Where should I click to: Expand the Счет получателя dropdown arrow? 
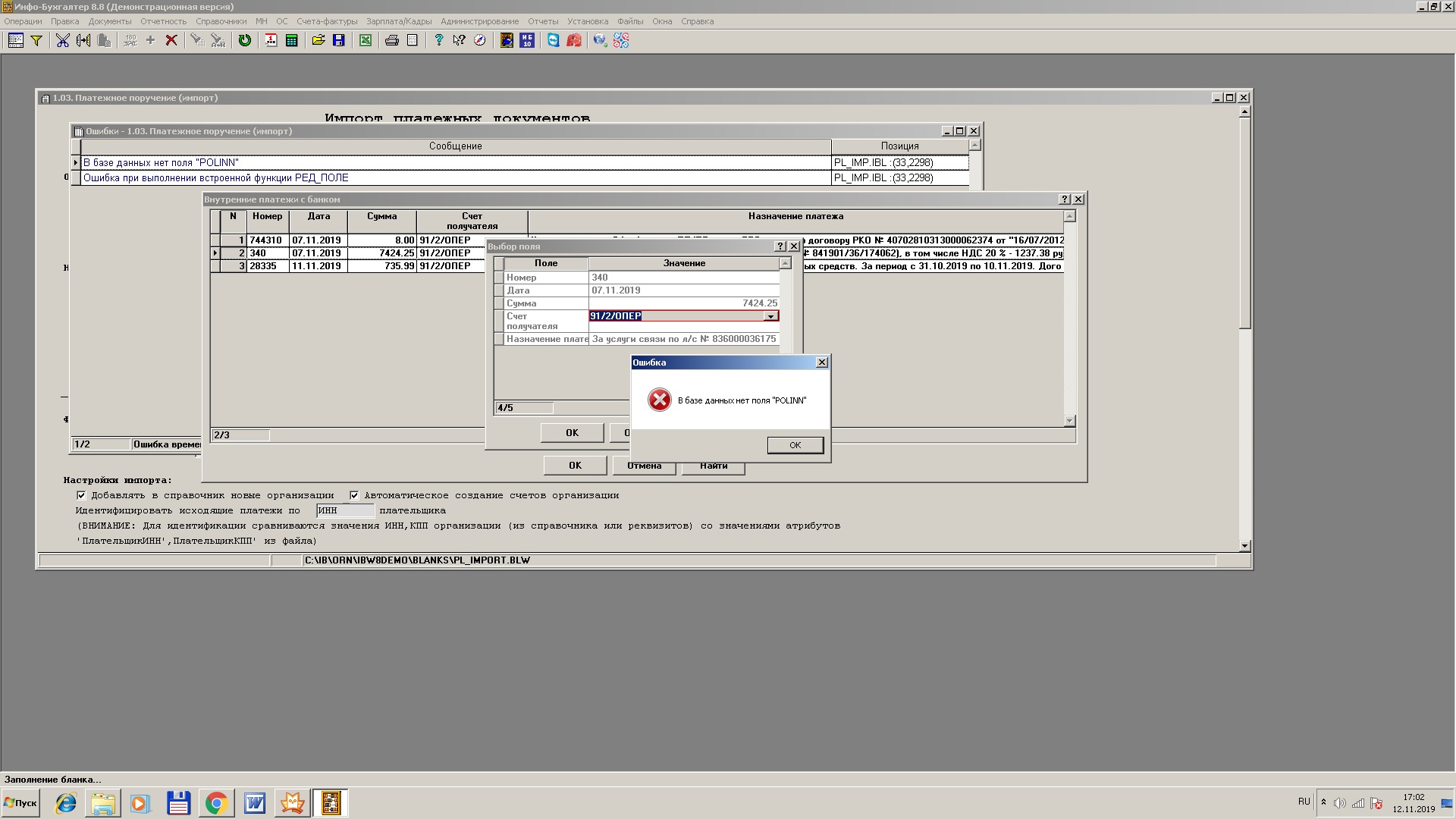click(x=770, y=316)
